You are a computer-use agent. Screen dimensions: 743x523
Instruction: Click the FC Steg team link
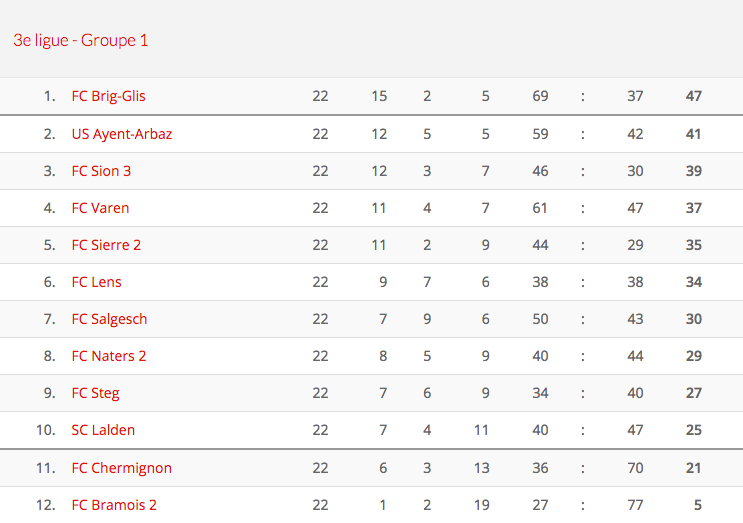point(95,393)
